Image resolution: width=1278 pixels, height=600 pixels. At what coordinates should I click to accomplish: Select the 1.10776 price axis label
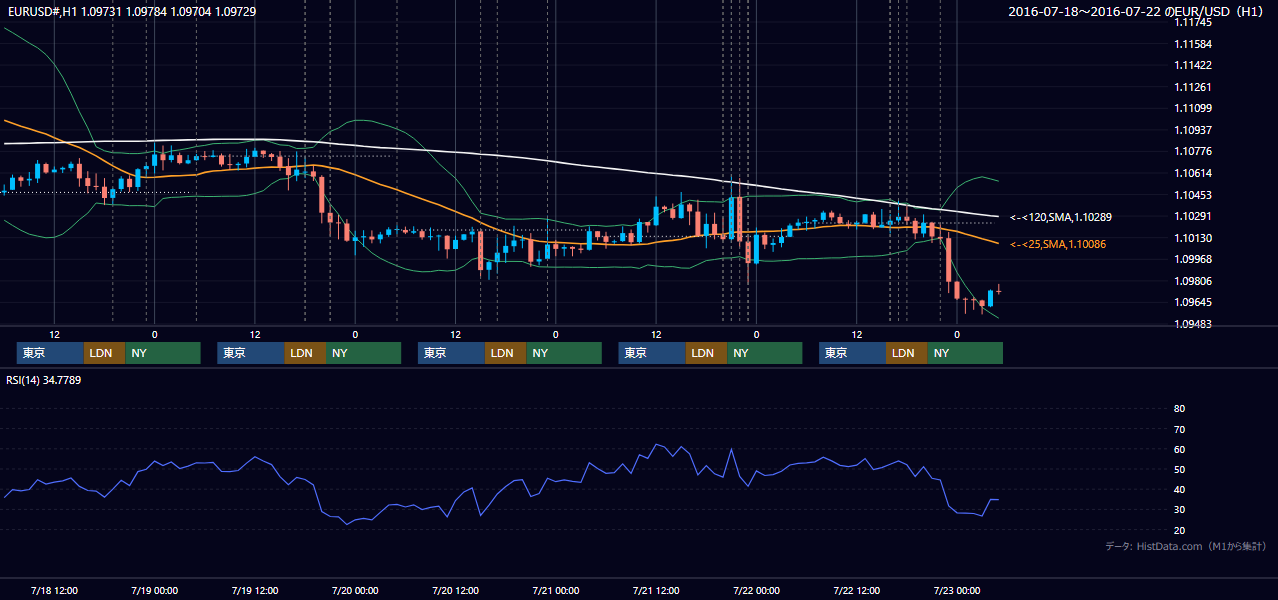pos(1193,151)
